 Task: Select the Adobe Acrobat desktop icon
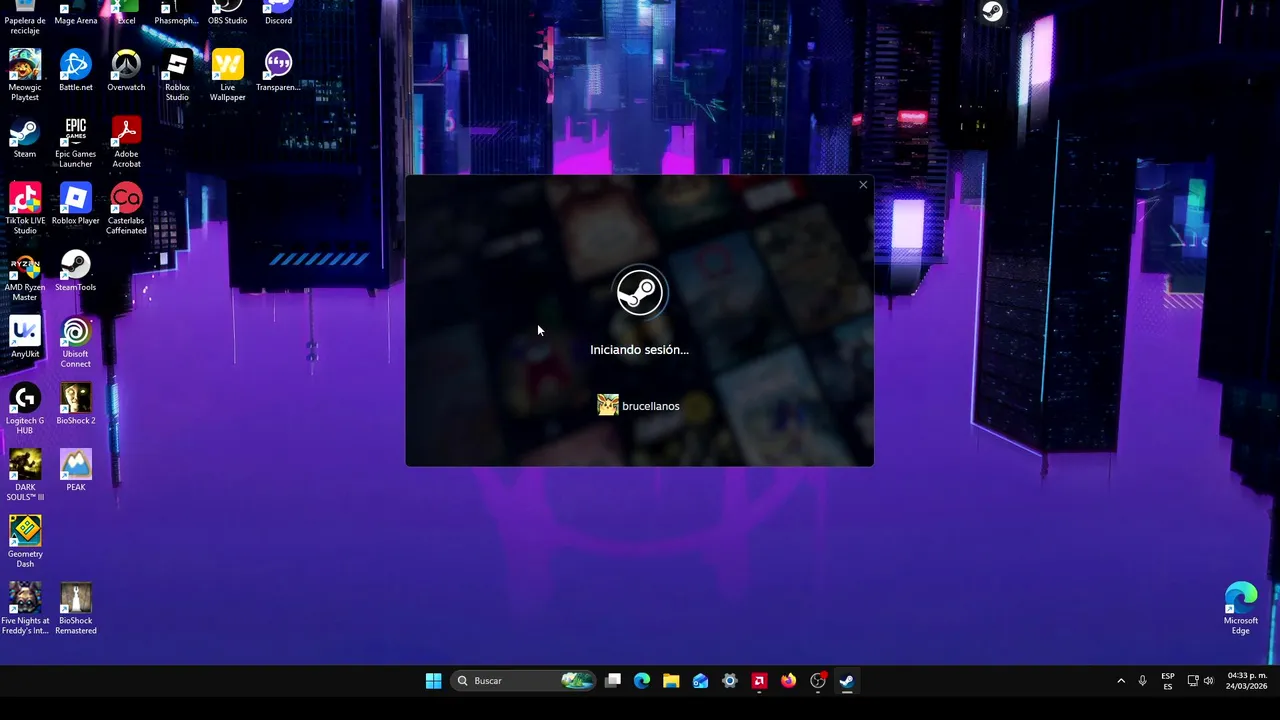click(x=126, y=142)
